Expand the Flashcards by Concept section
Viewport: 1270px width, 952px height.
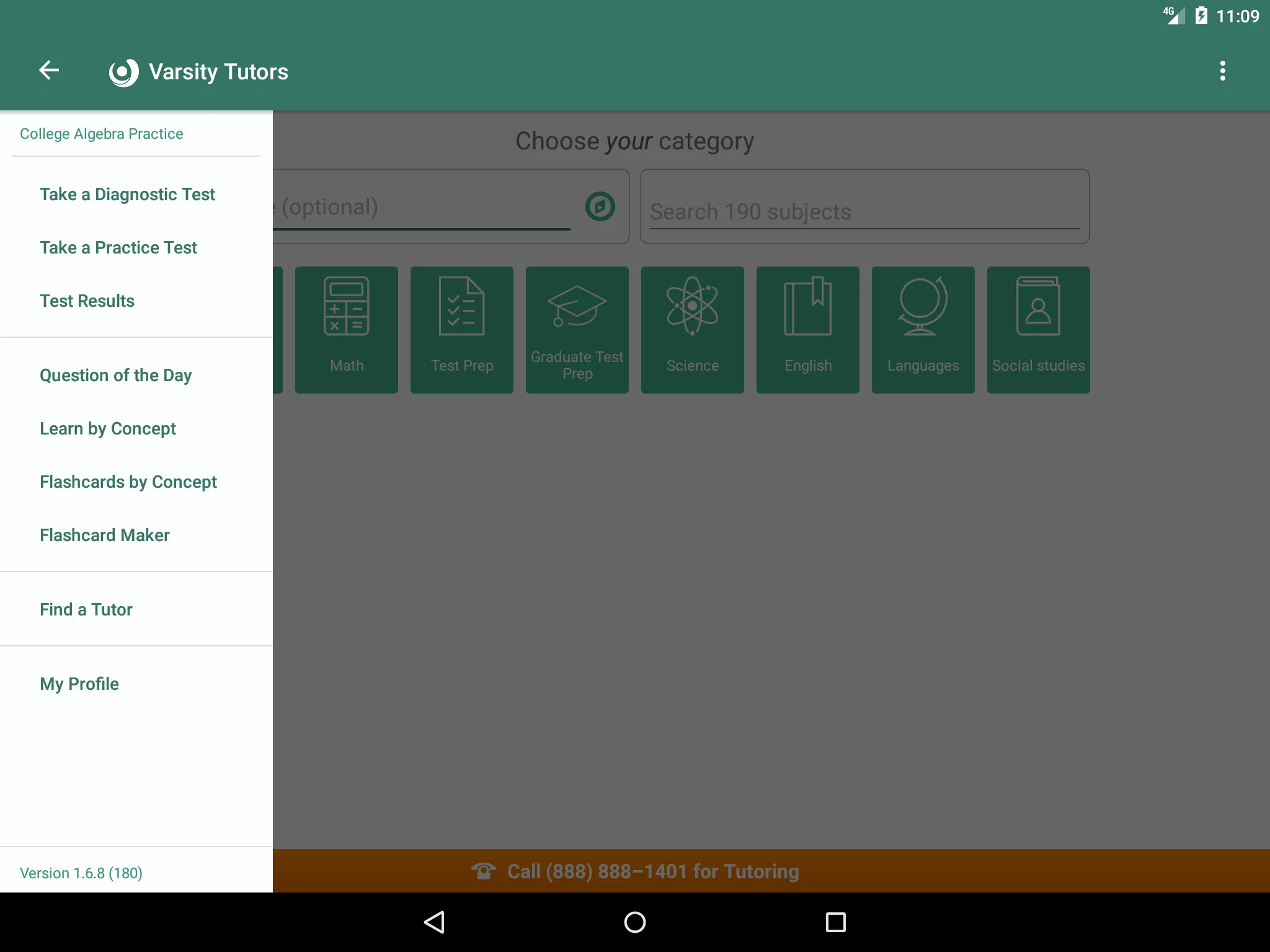point(128,481)
